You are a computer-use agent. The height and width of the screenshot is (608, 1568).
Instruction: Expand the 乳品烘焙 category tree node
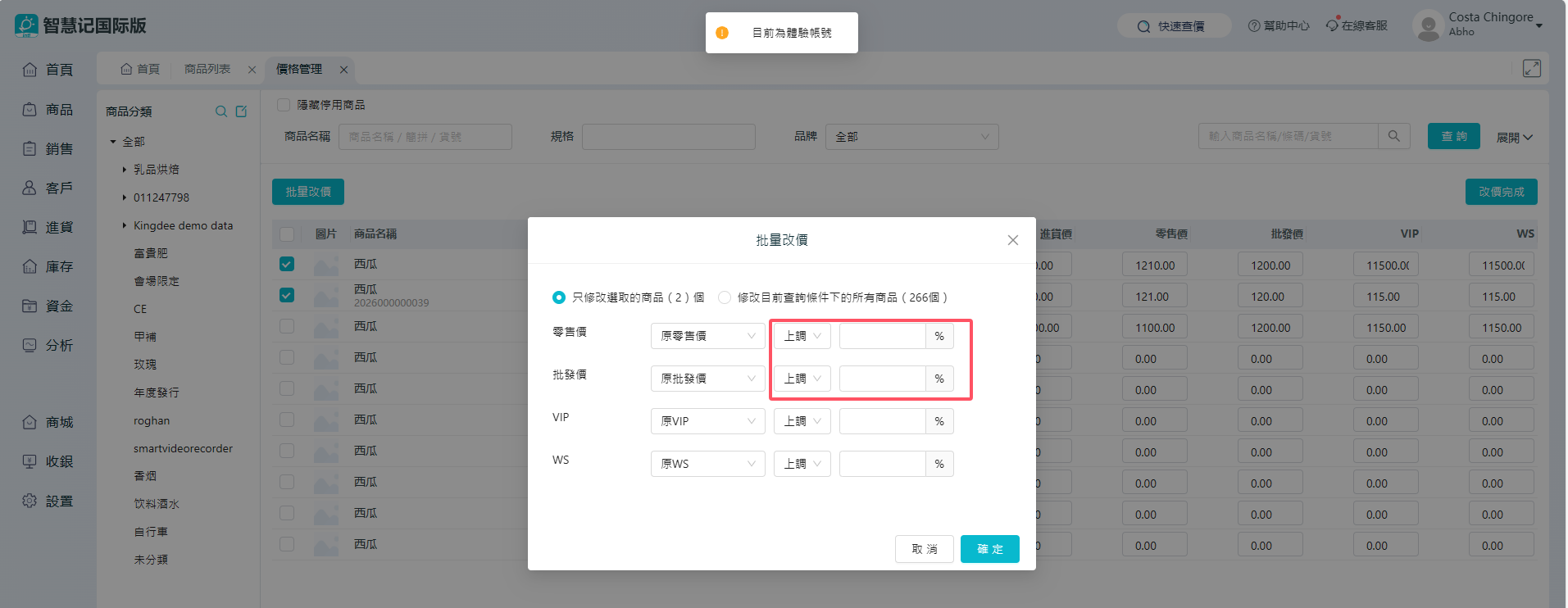click(x=125, y=170)
